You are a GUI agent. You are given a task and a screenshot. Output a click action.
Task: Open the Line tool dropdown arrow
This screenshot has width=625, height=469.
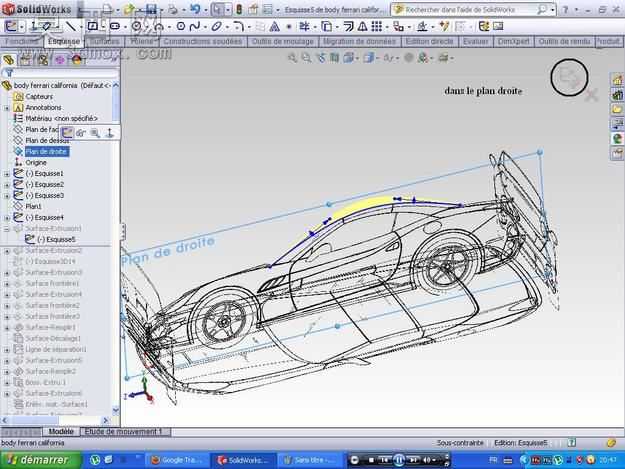[81, 27]
